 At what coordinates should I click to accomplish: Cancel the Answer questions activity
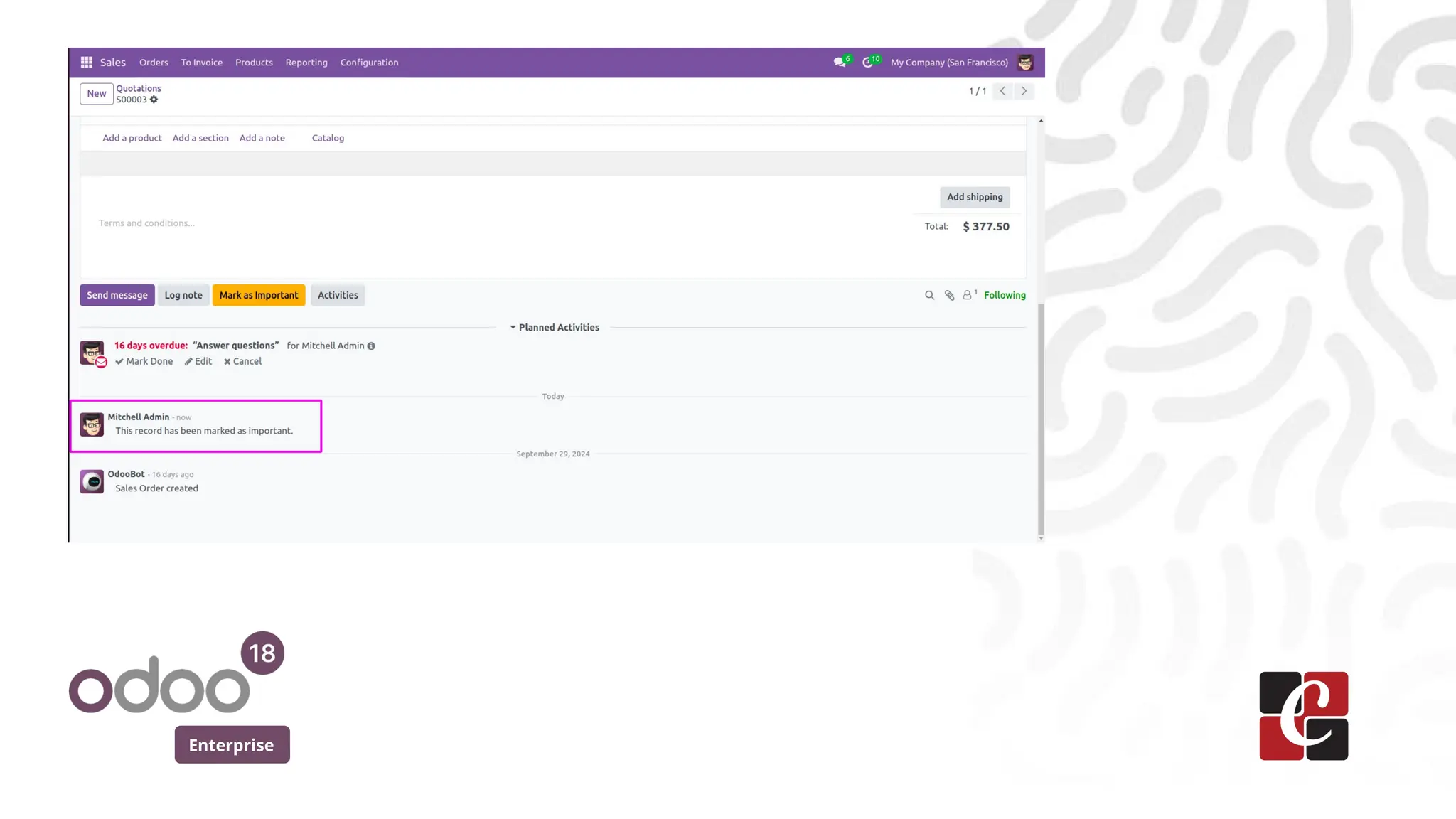[x=242, y=361]
